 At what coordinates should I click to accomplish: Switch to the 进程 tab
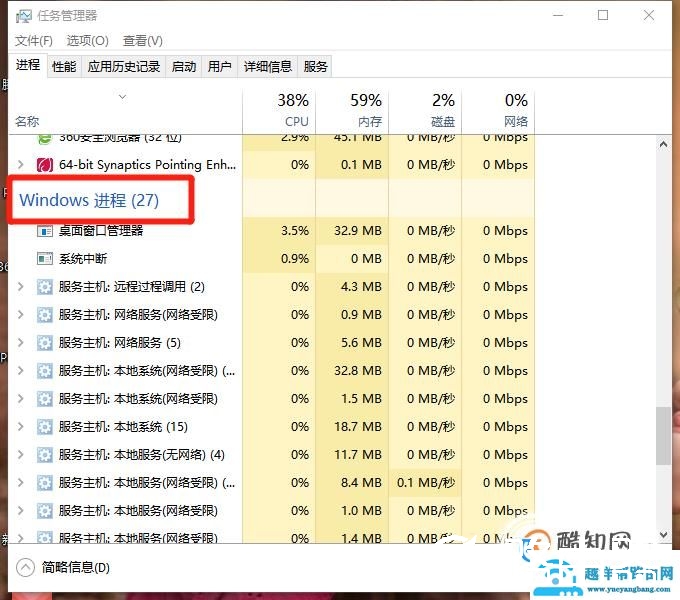[x=28, y=65]
